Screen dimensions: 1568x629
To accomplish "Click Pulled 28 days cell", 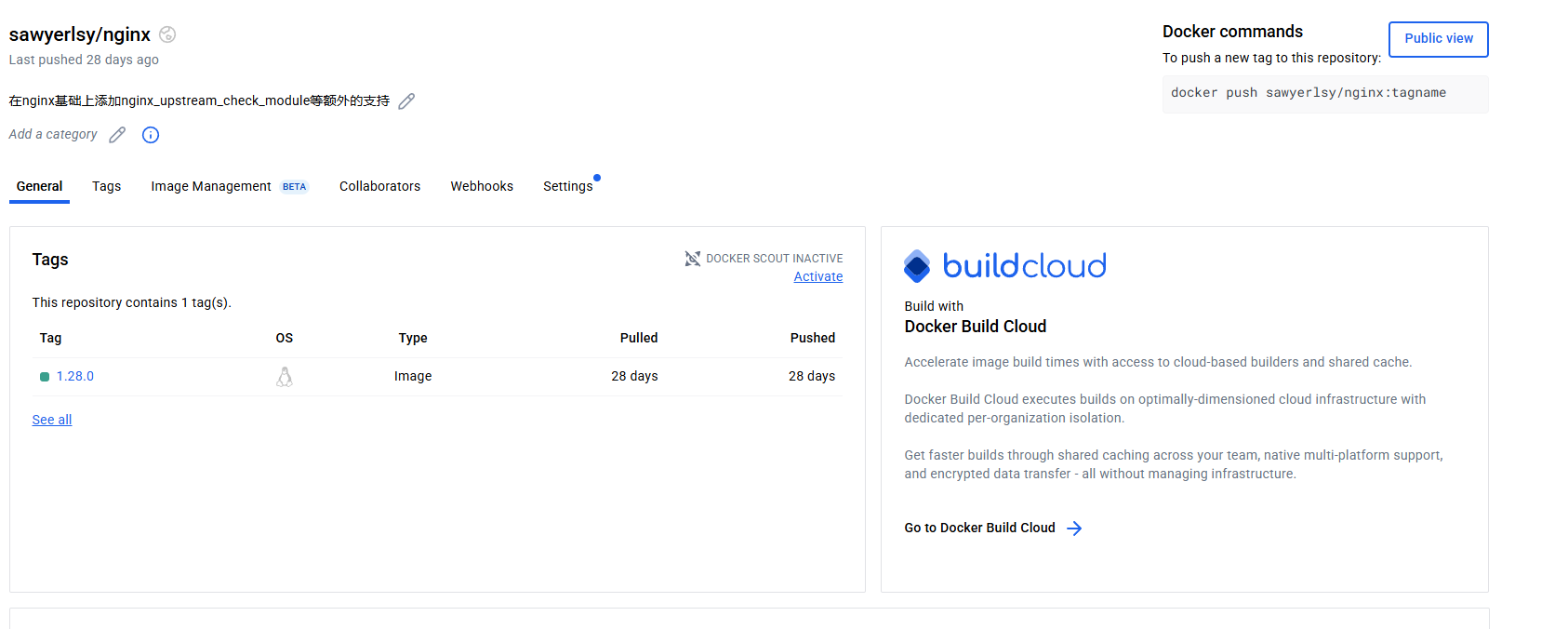I will (634, 376).
